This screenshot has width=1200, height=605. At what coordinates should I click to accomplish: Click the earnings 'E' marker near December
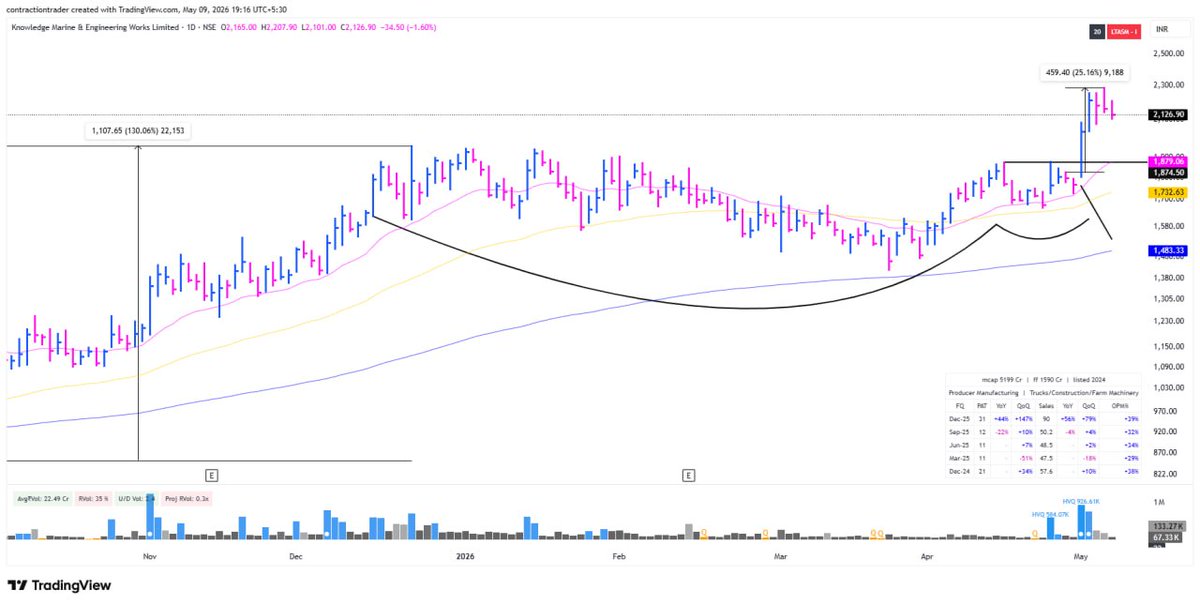(x=211, y=475)
